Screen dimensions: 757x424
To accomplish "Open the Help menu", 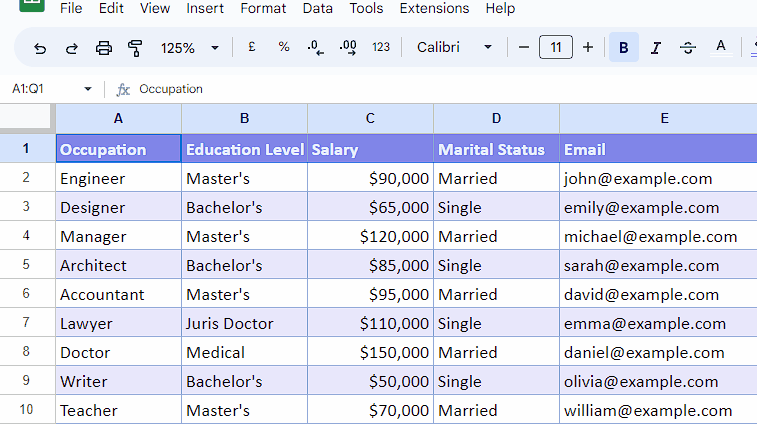I will click(500, 8).
